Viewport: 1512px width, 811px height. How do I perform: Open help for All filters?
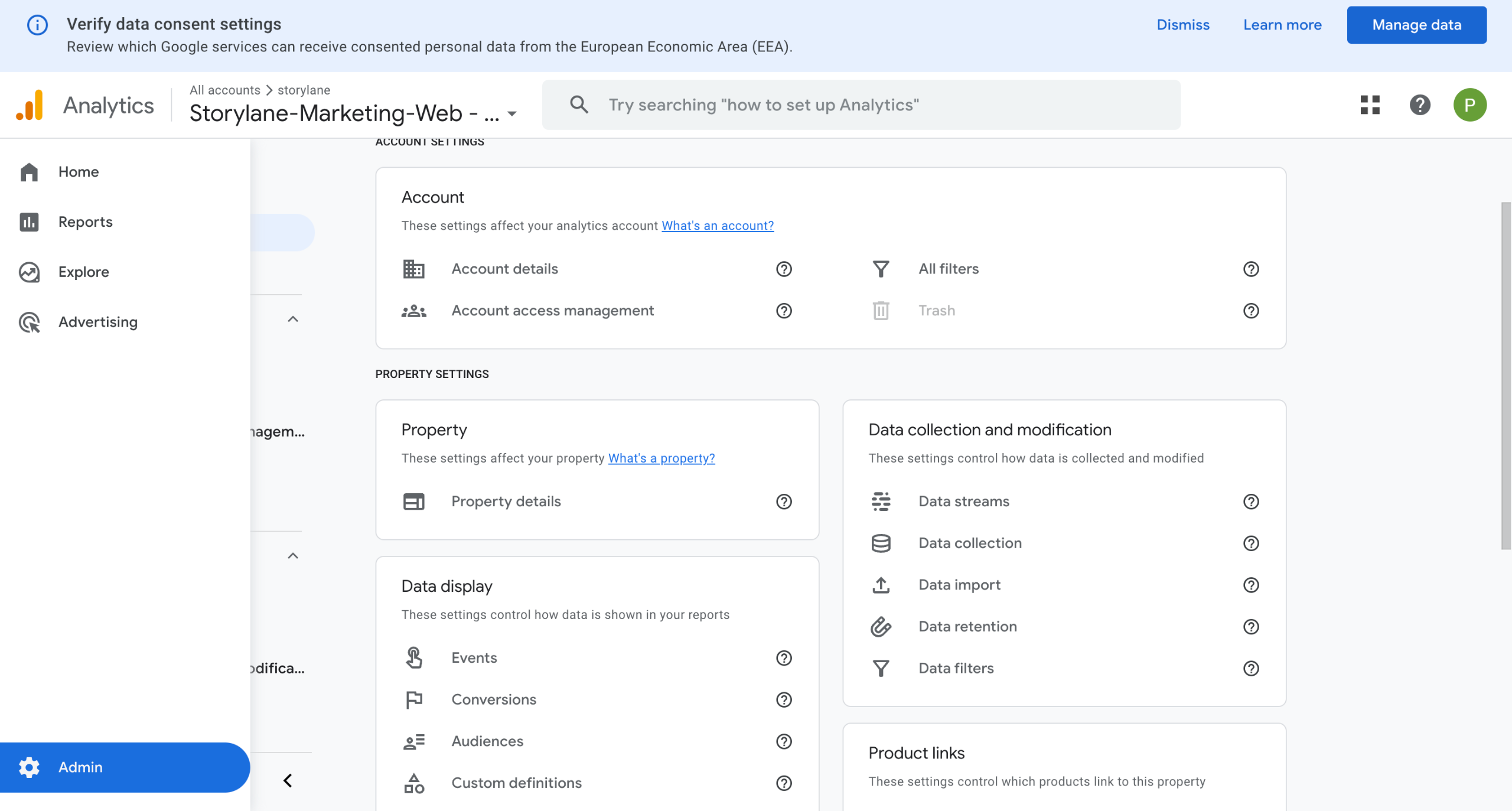pos(1251,269)
